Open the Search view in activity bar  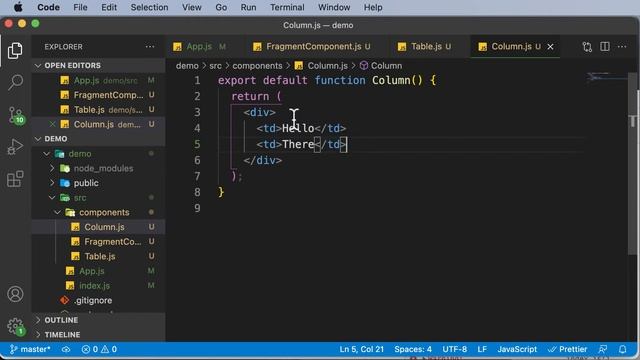click(x=15, y=82)
